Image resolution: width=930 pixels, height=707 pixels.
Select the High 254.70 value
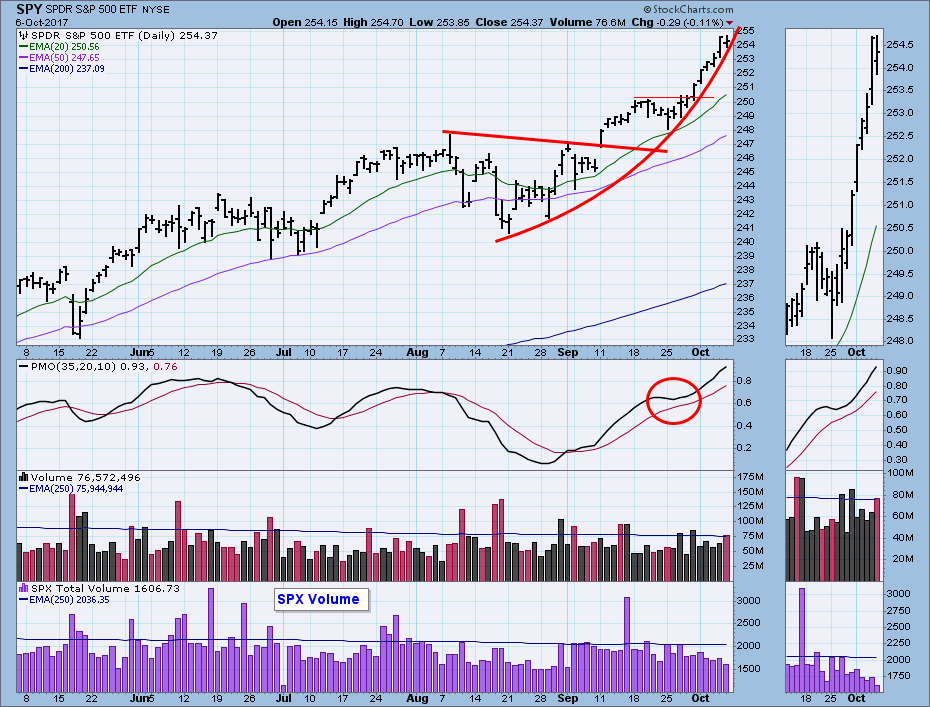click(374, 23)
